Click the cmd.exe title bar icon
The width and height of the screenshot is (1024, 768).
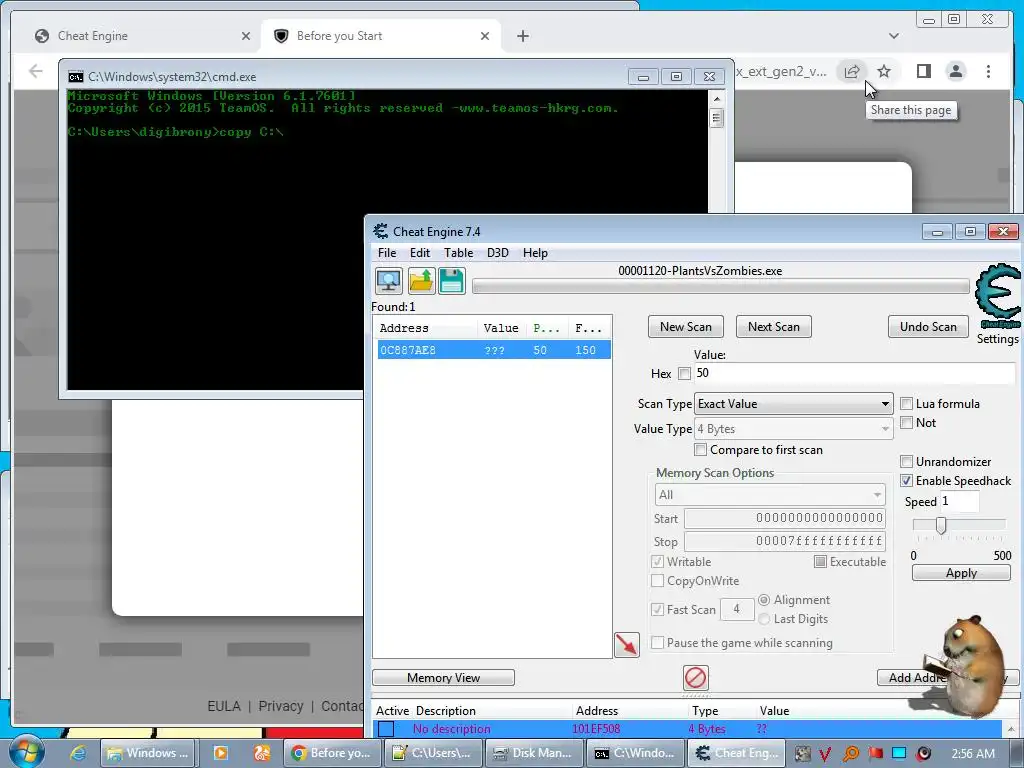[x=76, y=76]
